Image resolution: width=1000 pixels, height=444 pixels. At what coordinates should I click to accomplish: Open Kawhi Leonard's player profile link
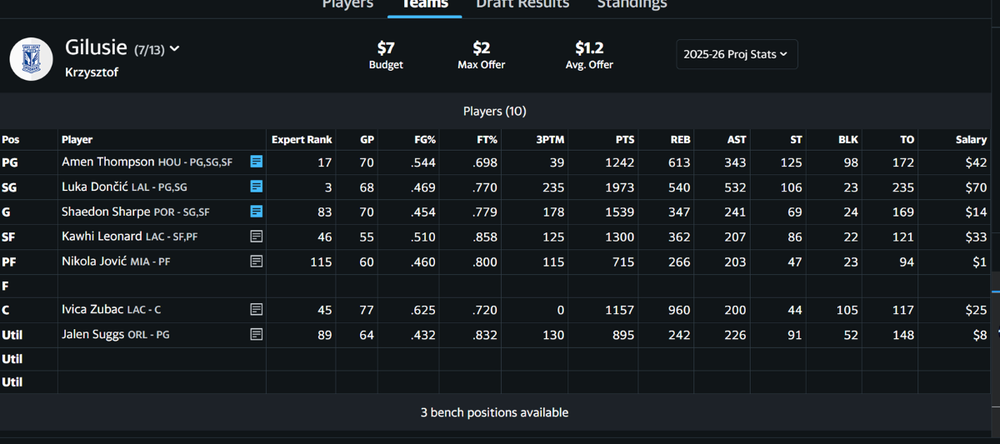point(103,236)
